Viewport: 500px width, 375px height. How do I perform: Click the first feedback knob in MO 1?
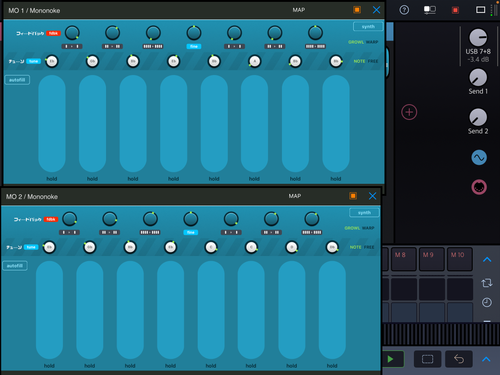tap(72, 33)
